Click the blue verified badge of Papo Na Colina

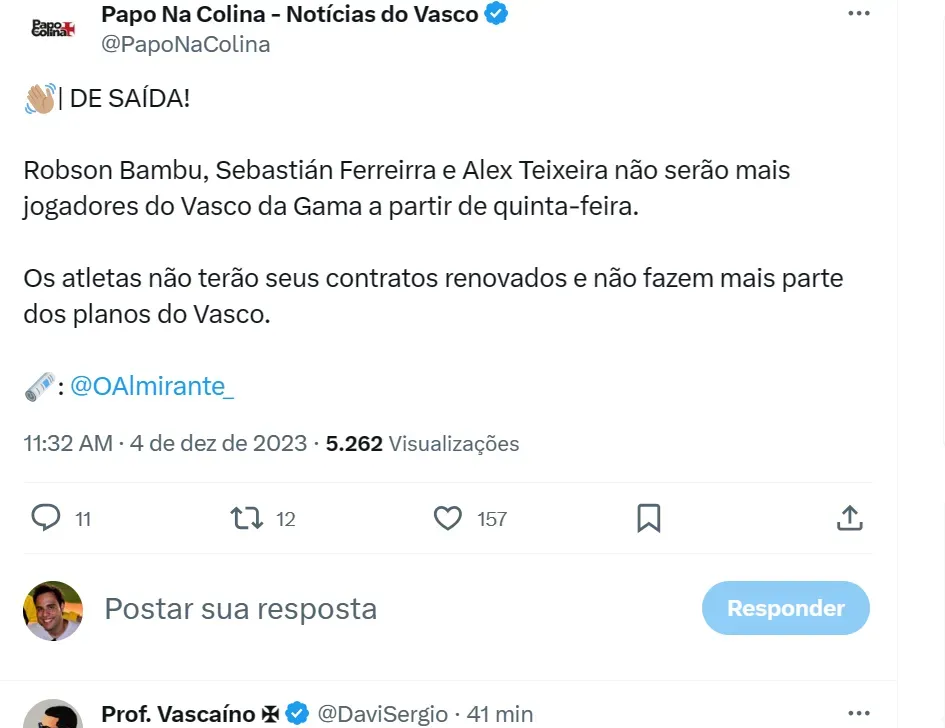click(498, 14)
